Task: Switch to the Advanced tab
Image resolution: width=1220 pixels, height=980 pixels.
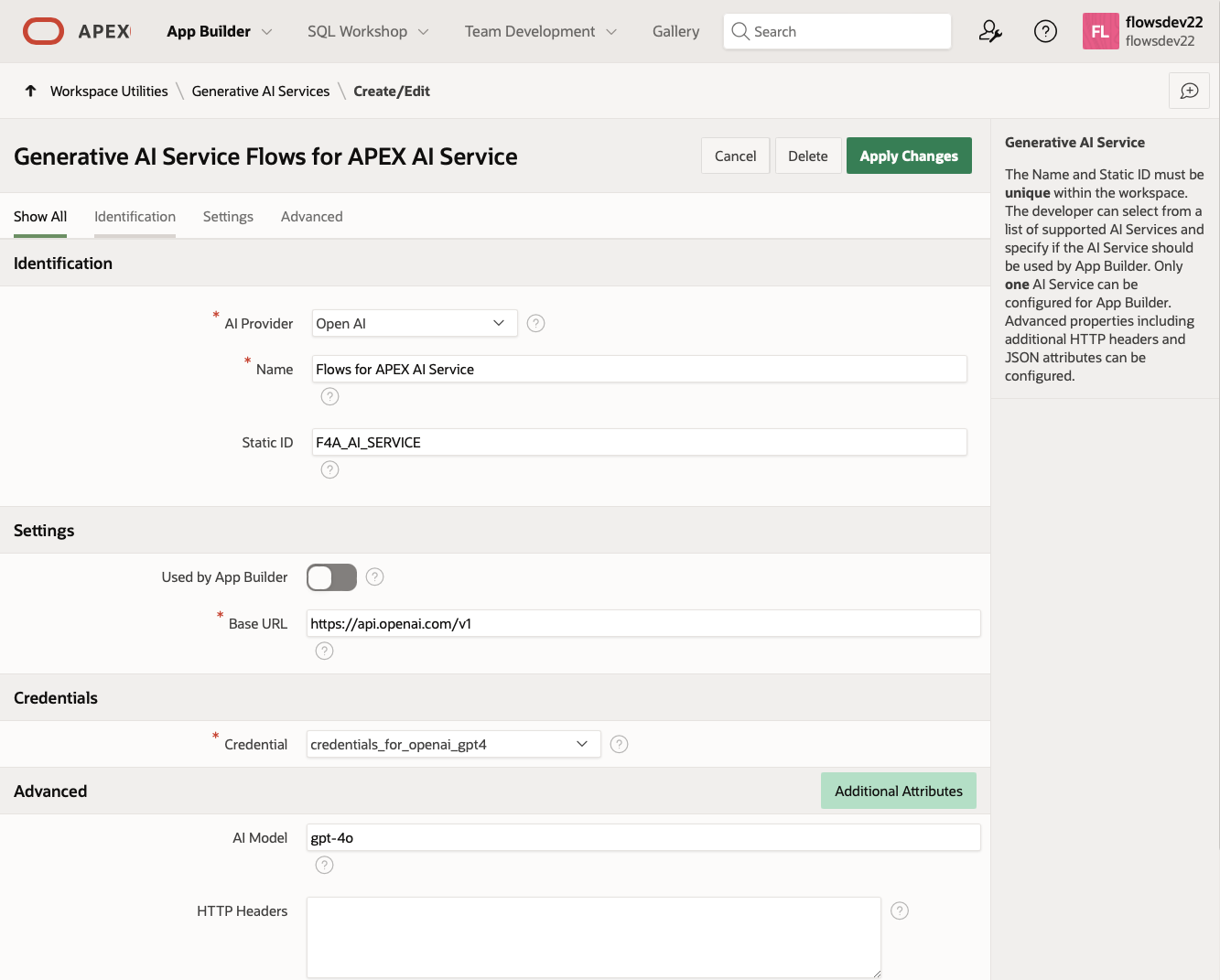Action: [312, 217]
